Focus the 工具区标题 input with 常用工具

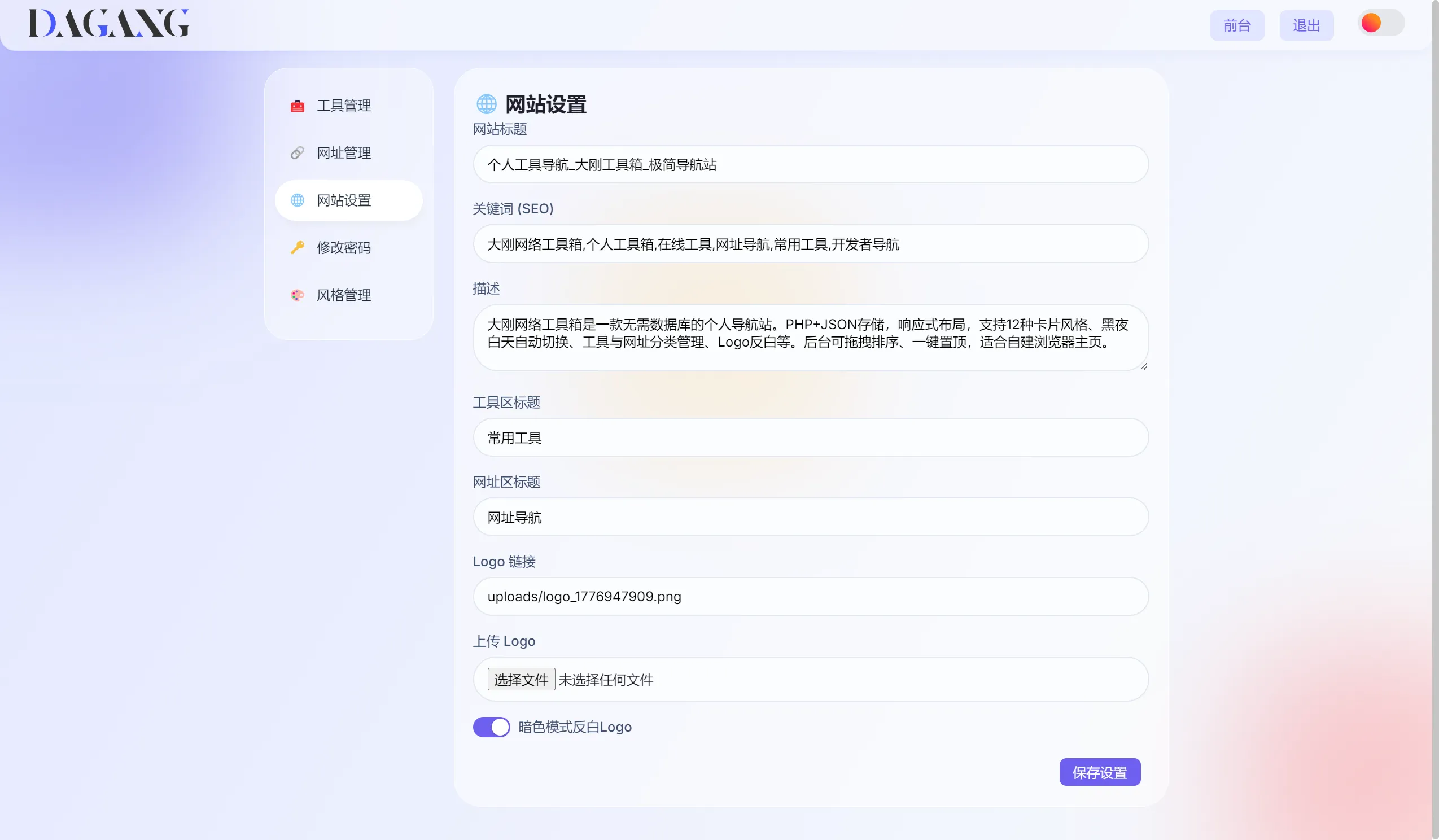pyautogui.click(x=811, y=438)
